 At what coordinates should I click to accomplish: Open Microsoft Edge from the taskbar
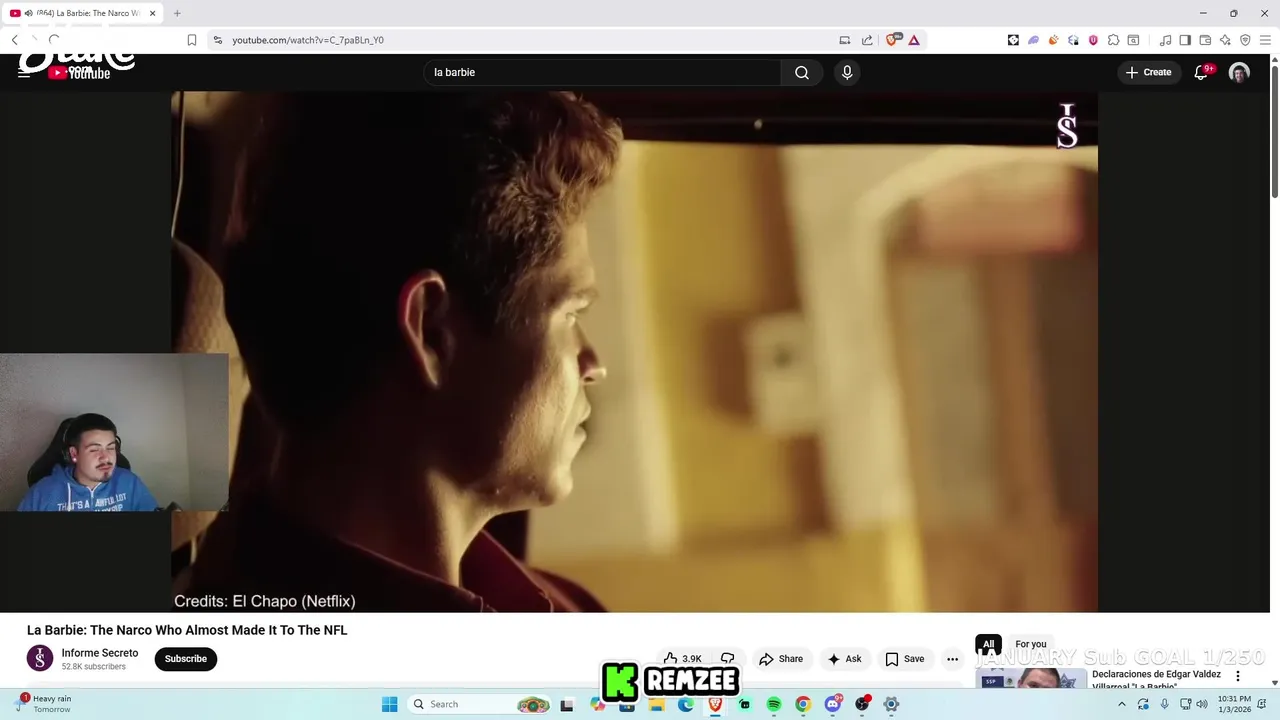click(x=686, y=704)
